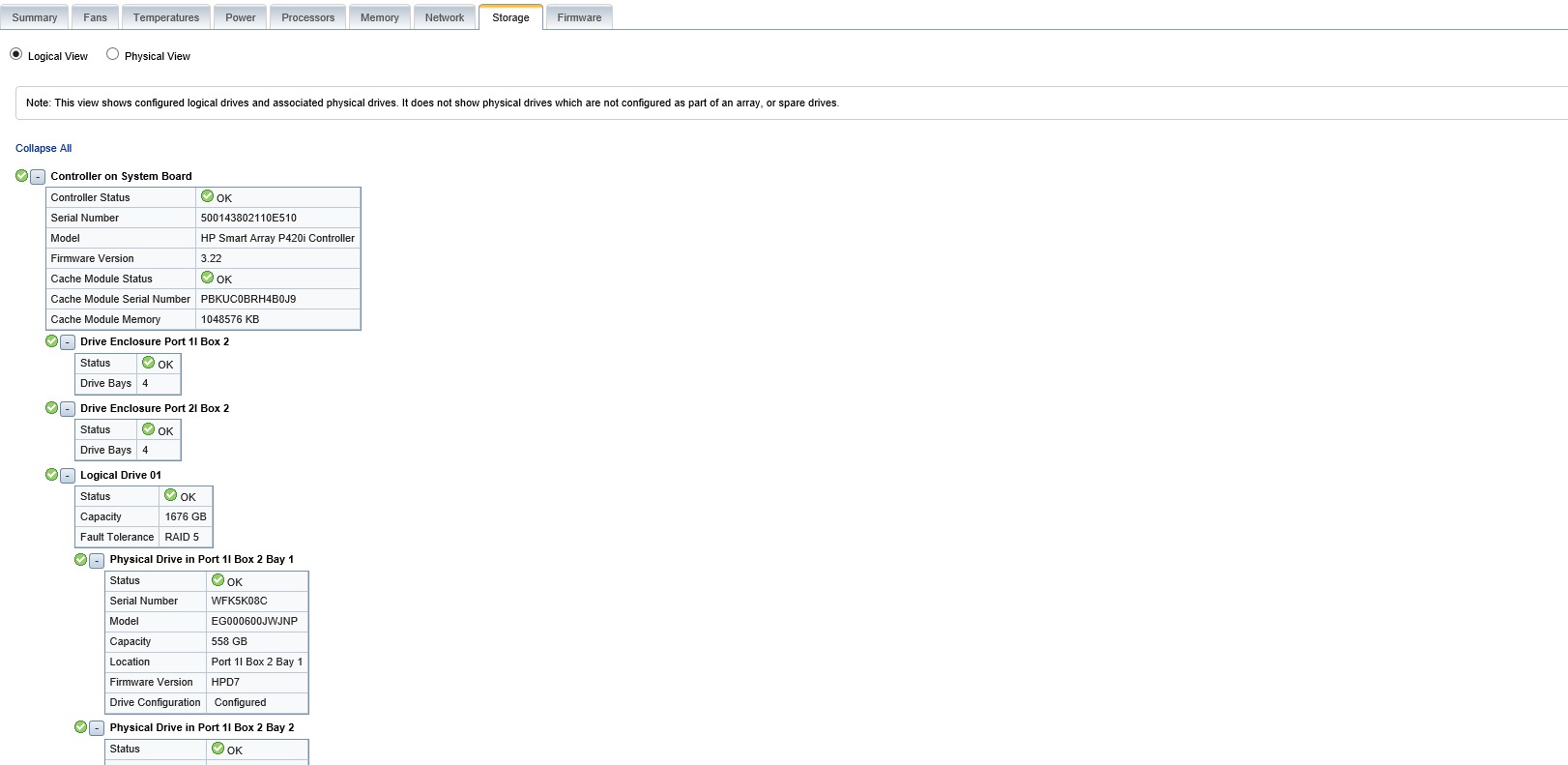Collapse the Logical Drive 01 node
The image size is (1568, 765).
68,476
